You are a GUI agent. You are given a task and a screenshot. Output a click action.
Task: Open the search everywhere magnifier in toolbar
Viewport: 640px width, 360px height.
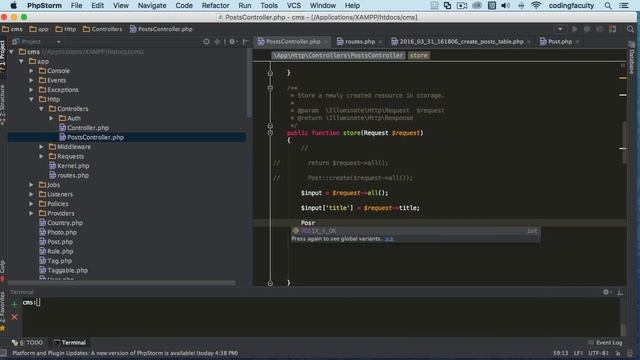[x=630, y=29]
